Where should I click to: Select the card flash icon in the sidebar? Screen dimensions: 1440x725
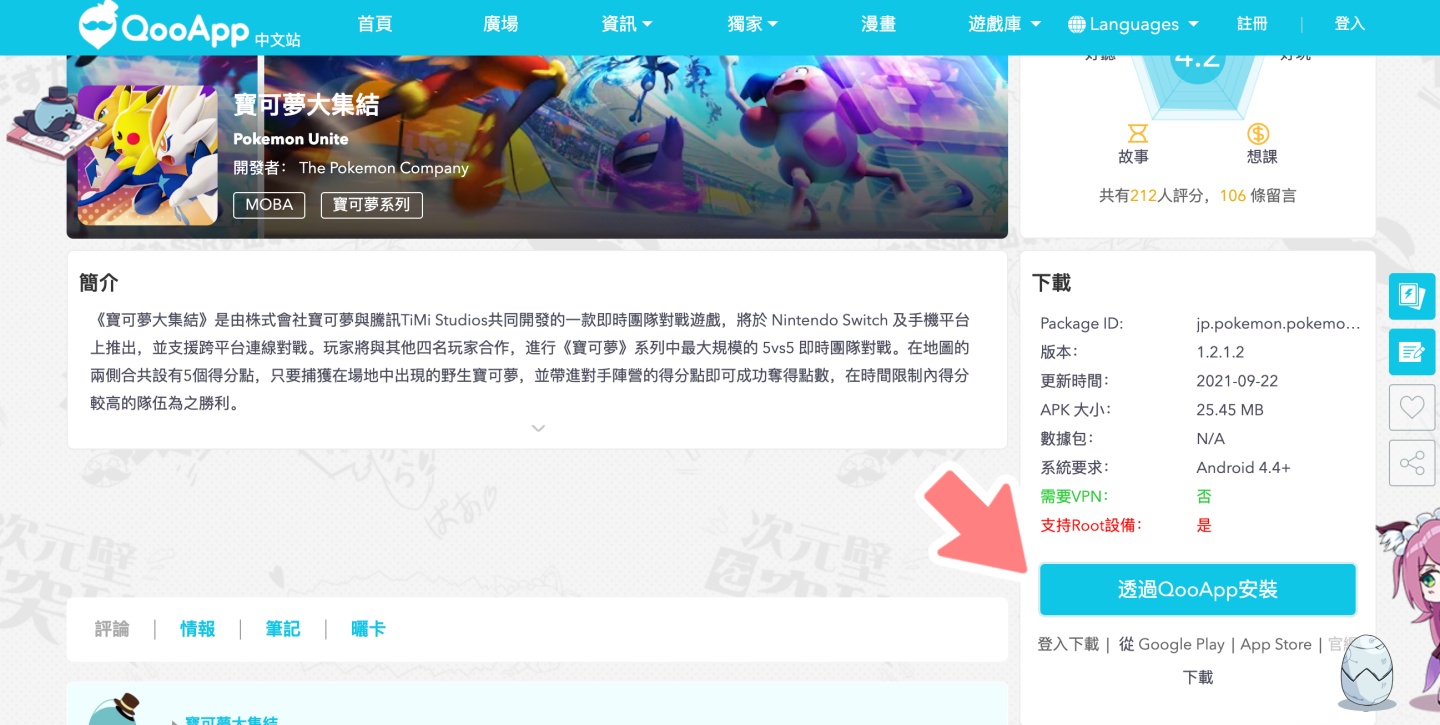click(x=1411, y=296)
